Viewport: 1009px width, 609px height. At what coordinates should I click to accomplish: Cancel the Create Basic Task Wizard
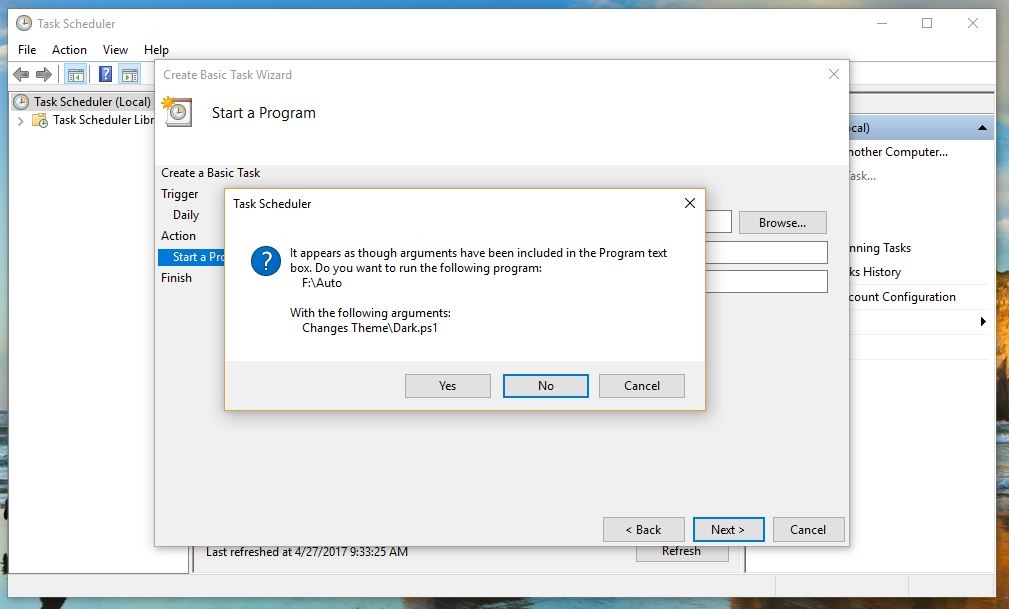808,529
